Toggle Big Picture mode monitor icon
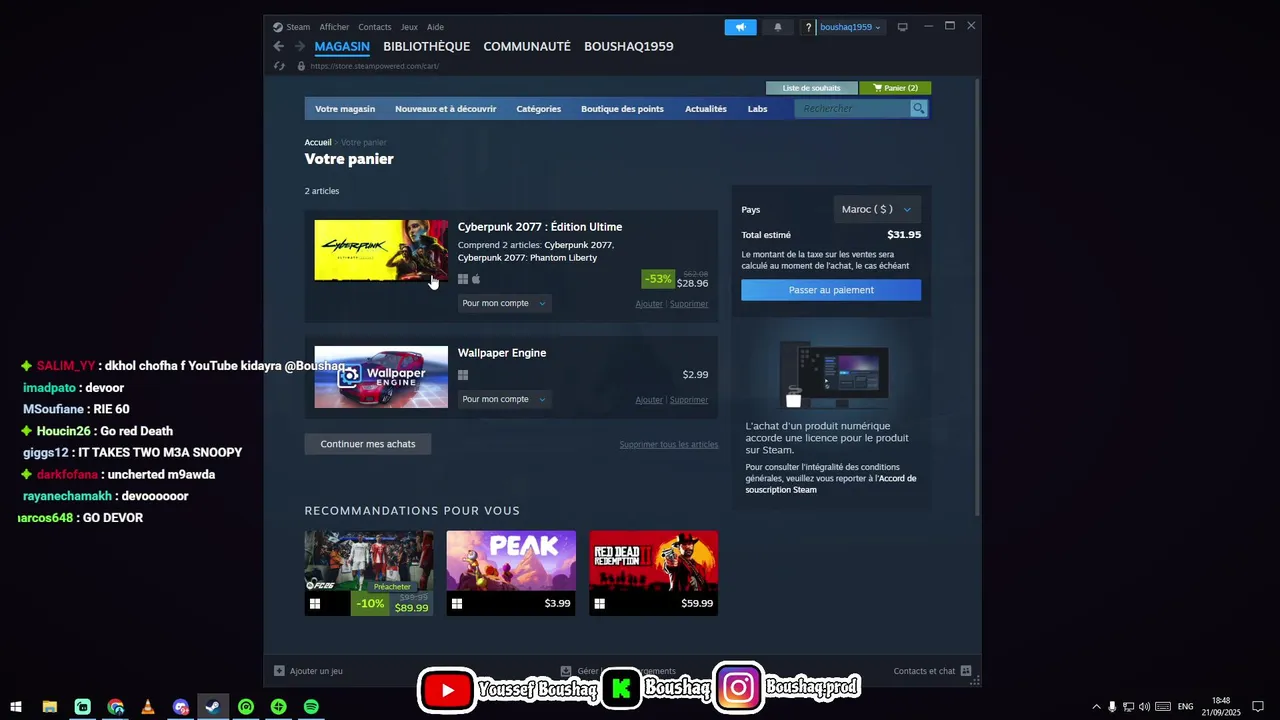 (x=902, y=27)
